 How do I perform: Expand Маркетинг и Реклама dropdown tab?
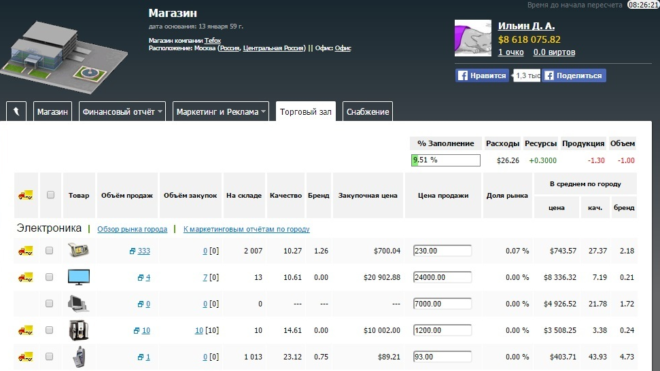[x=221, y=111]
